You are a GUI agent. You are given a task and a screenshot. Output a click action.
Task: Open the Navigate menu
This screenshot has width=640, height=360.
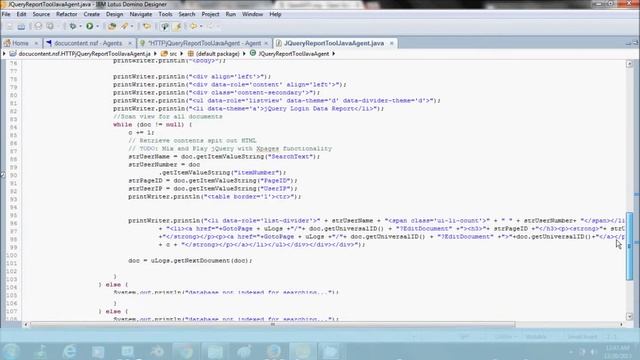tap(141, 14)
